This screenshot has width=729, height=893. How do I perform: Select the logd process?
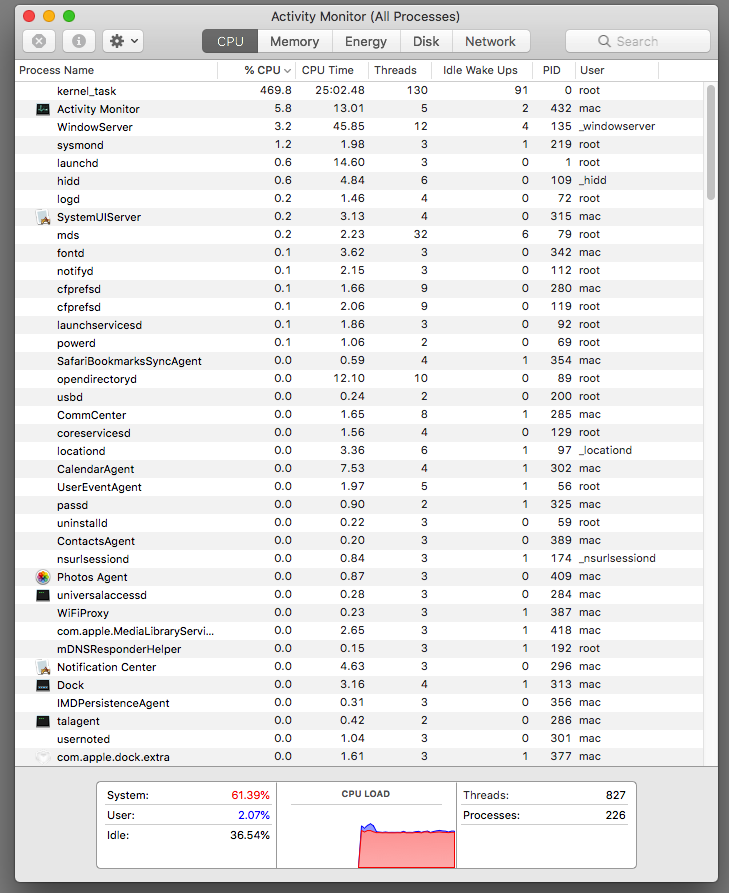tap(359, 199)
